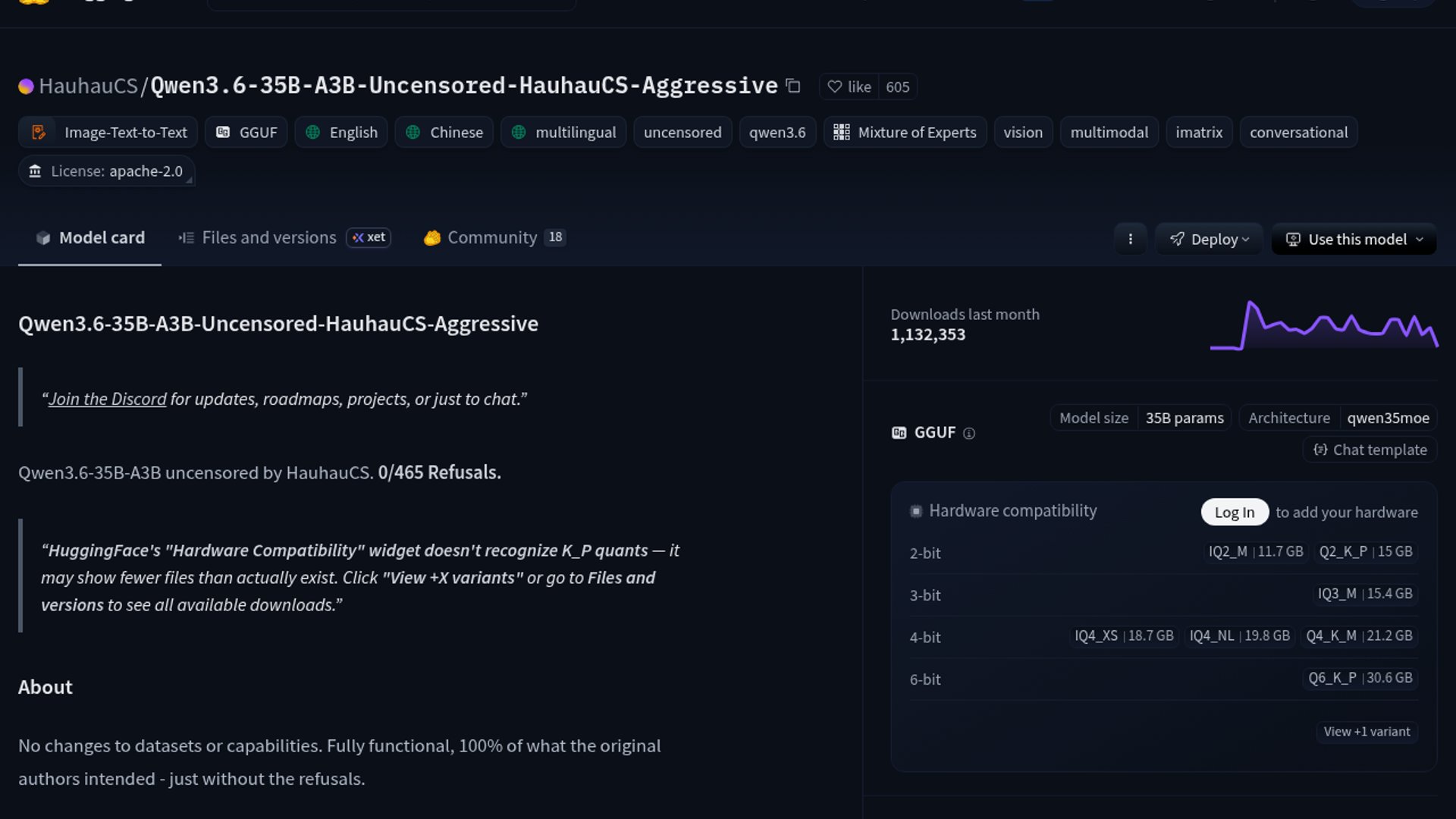Select the IQ2_M 11.7 GB quant

pos(1256,551)
